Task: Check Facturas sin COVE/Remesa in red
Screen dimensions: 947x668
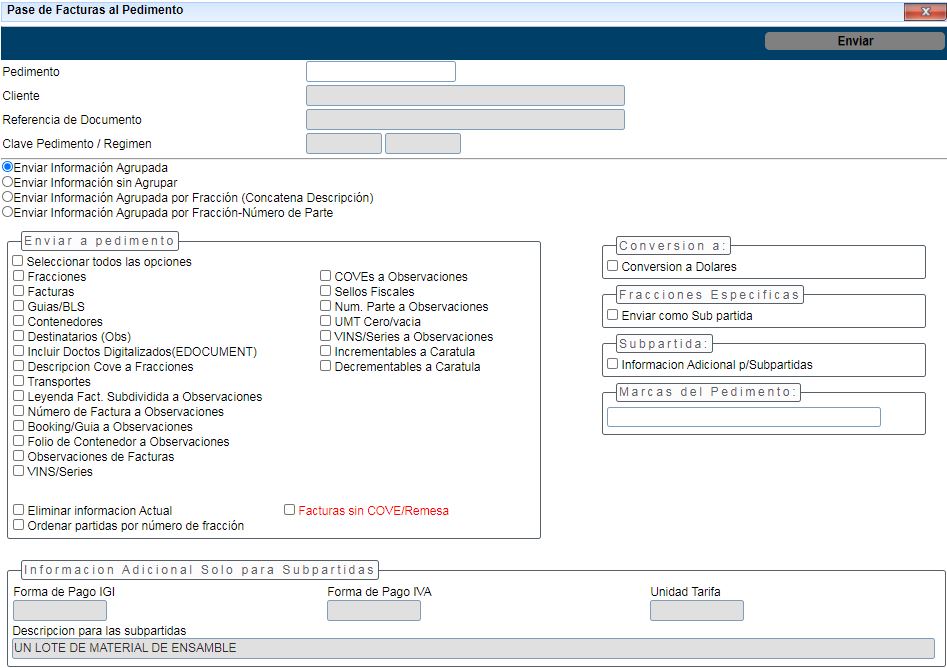Action: pos(290,510)
